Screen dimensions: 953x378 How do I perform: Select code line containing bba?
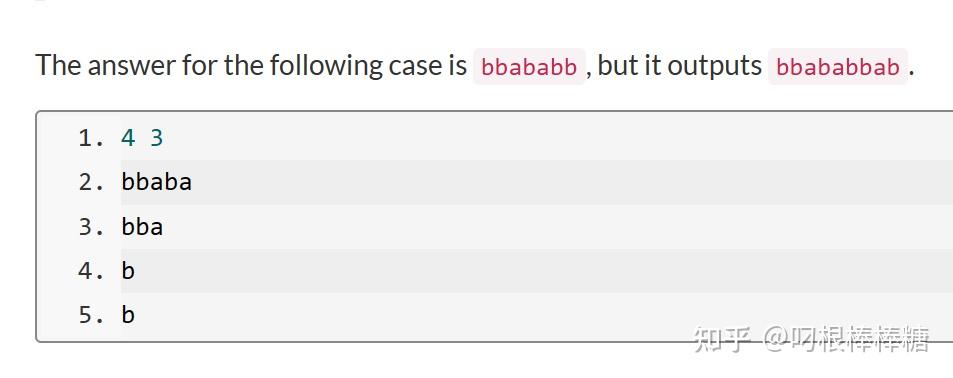(x=537, y=227)
